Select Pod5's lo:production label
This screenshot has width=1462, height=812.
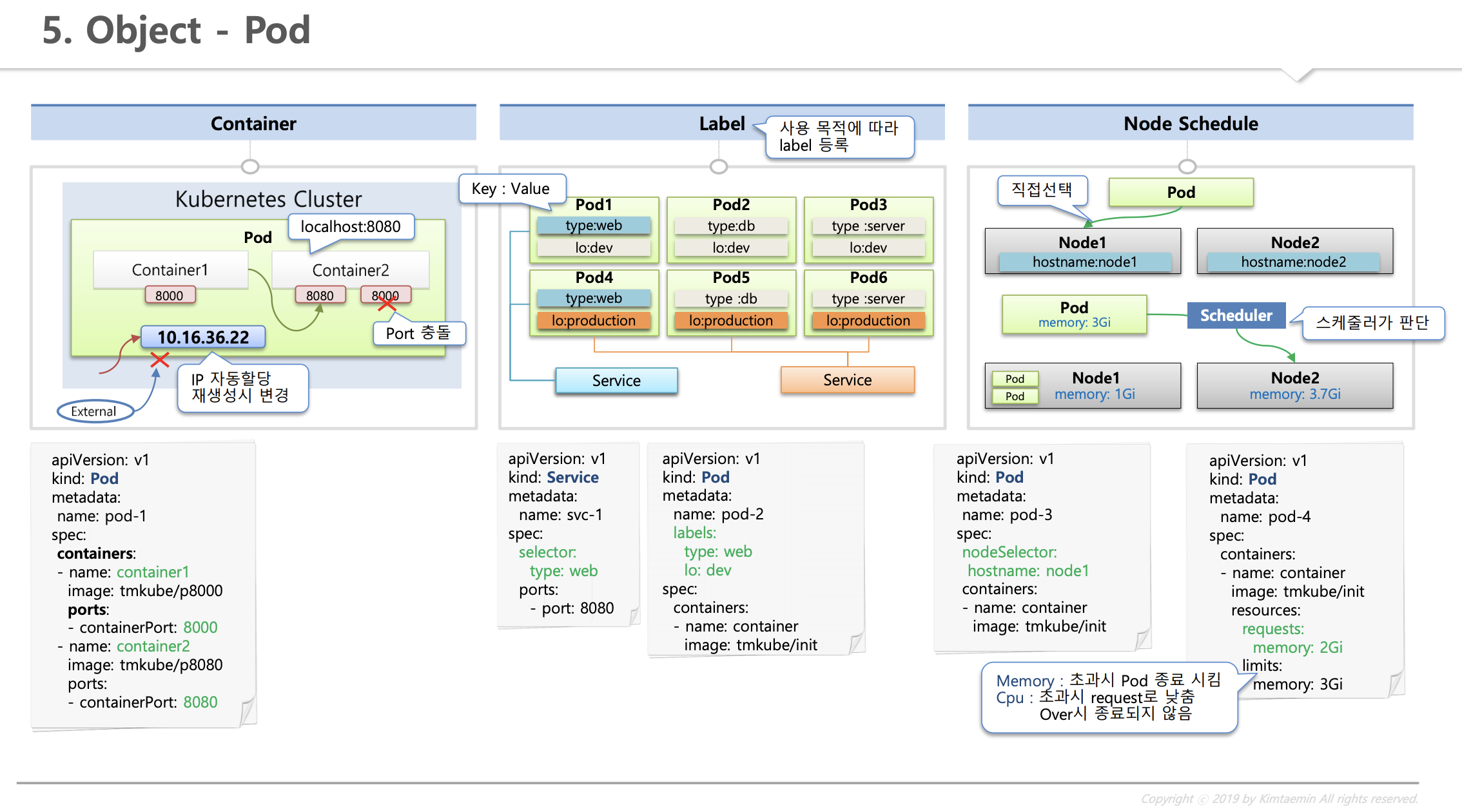731,320
